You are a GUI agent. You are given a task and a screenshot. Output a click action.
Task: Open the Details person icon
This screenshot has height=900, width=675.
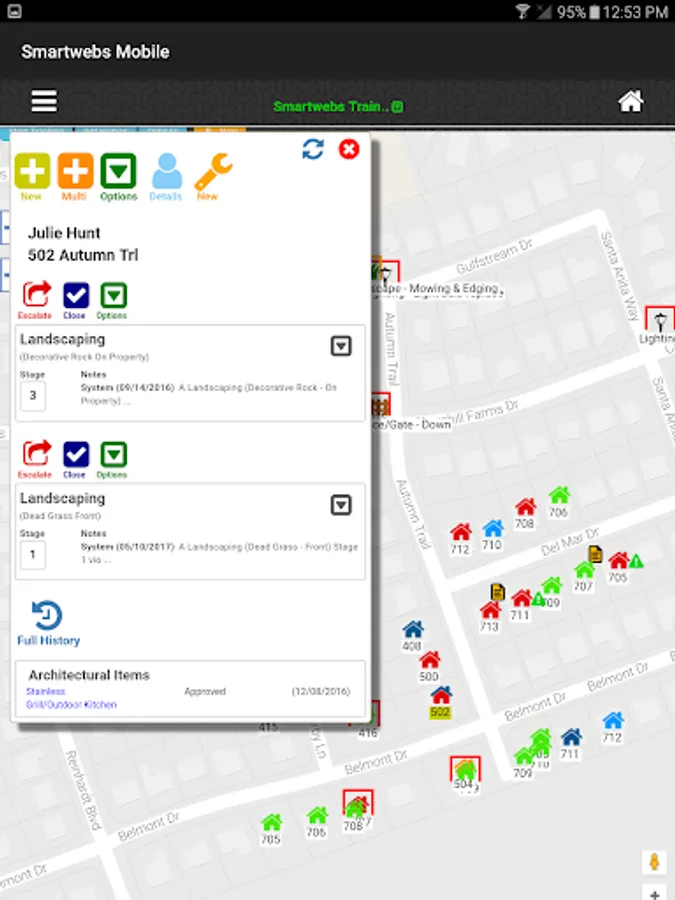pyautogui.click(x=167, y=171)
